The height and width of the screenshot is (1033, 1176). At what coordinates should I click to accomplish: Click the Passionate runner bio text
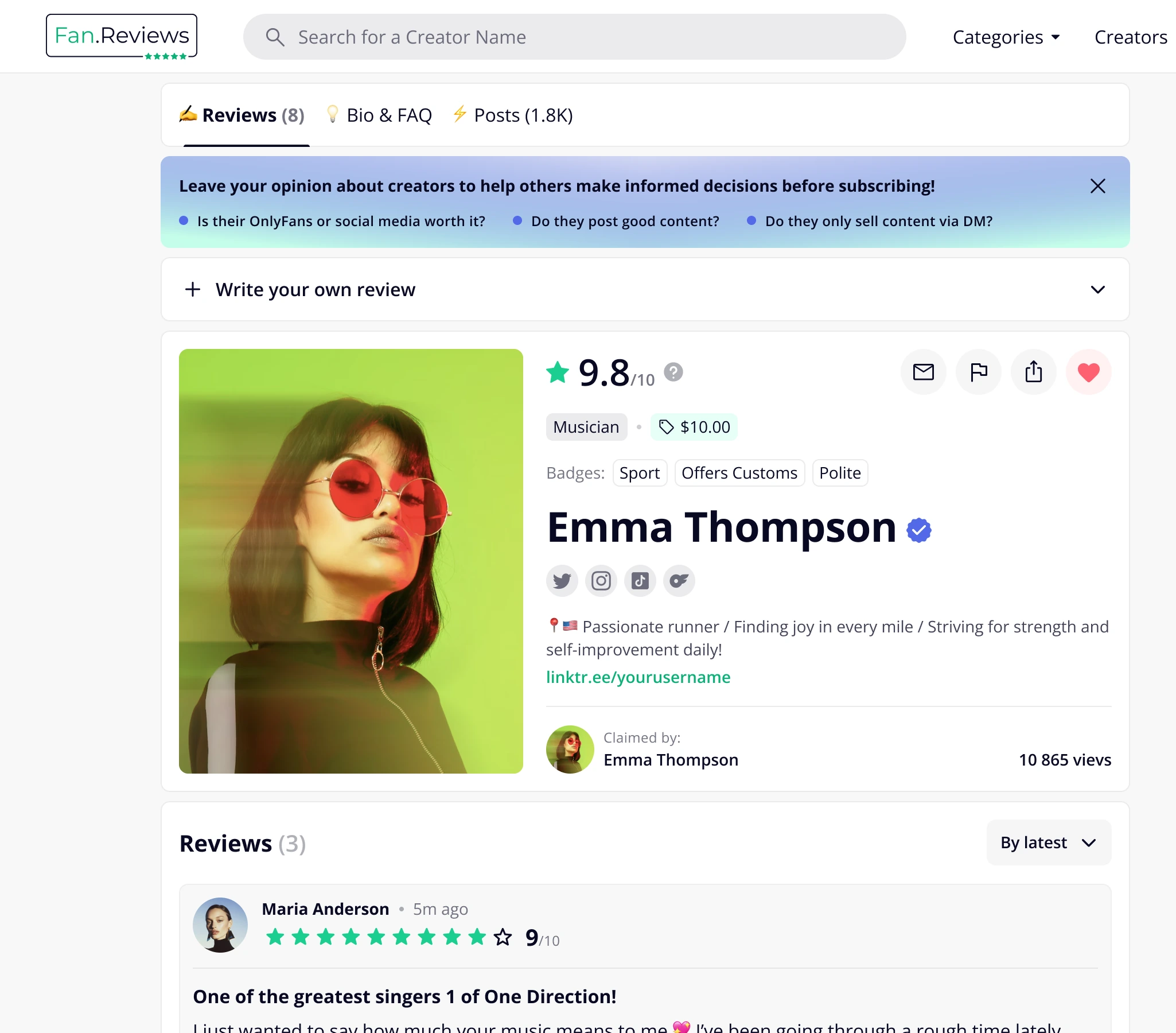828,638
